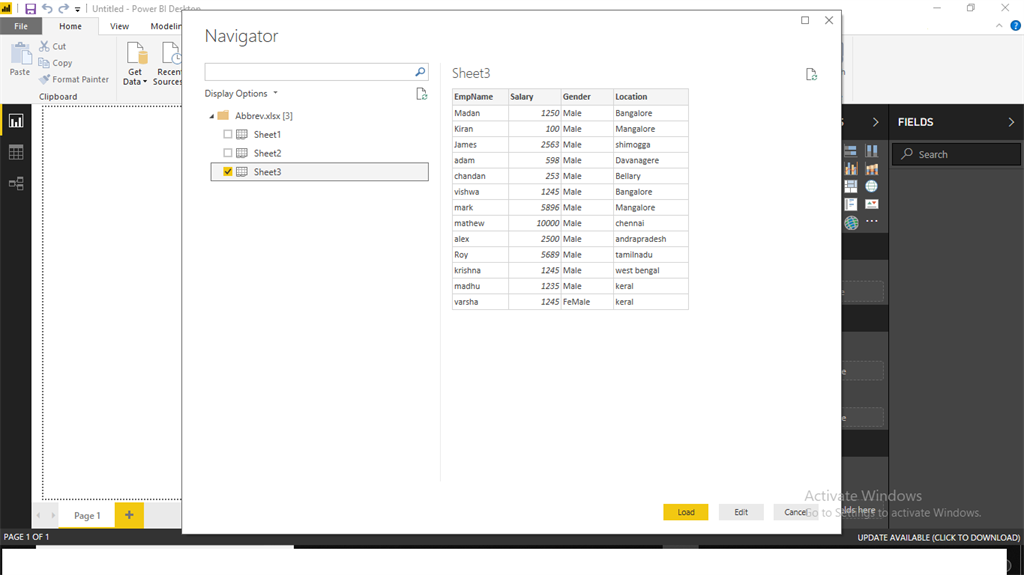Select Sheet2 in the Navigator tree

click(x=267, y=153)
